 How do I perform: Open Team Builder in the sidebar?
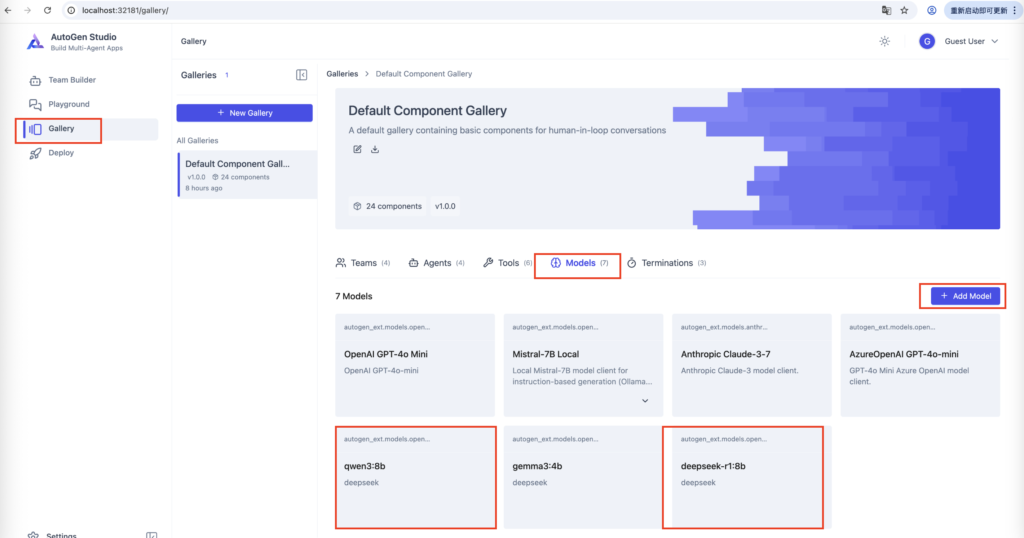click(x=63, y=80)
